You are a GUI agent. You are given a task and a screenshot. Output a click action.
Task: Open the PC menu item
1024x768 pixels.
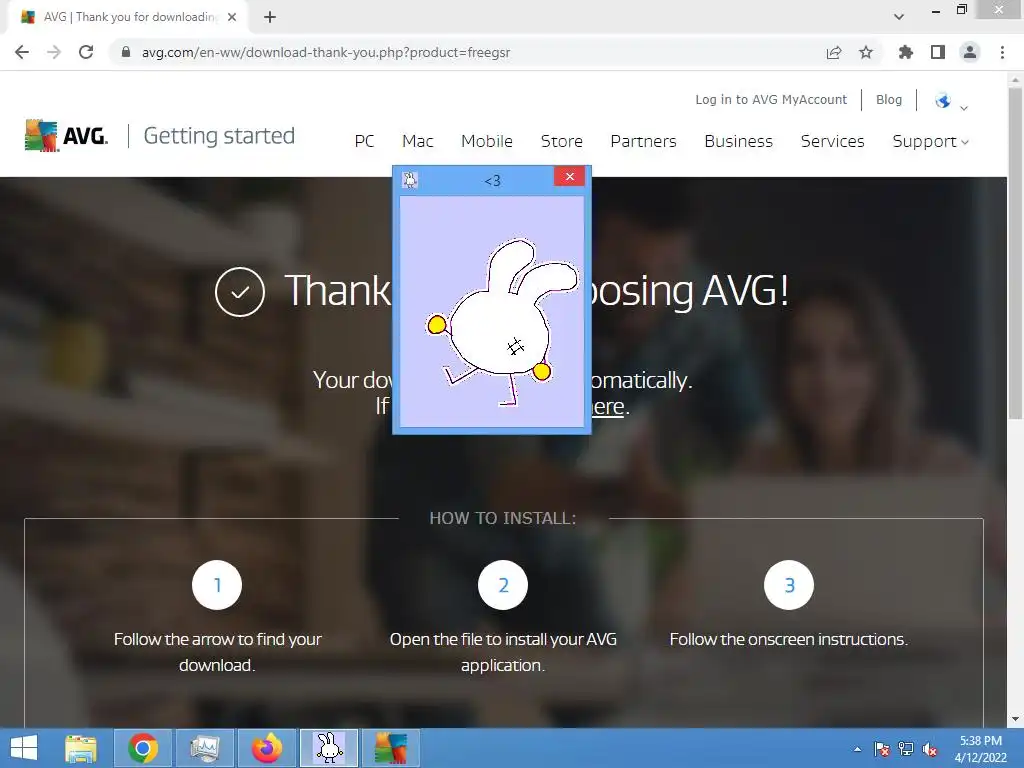point(364,141)
